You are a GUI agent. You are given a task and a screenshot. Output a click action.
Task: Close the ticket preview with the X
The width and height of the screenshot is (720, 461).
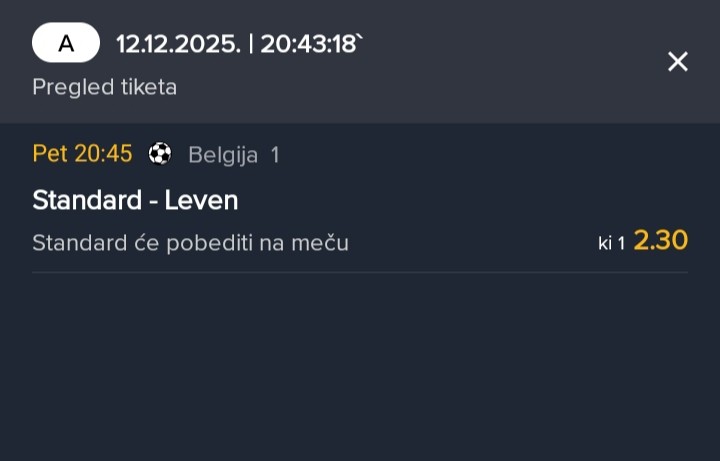[x=678, y=62]
